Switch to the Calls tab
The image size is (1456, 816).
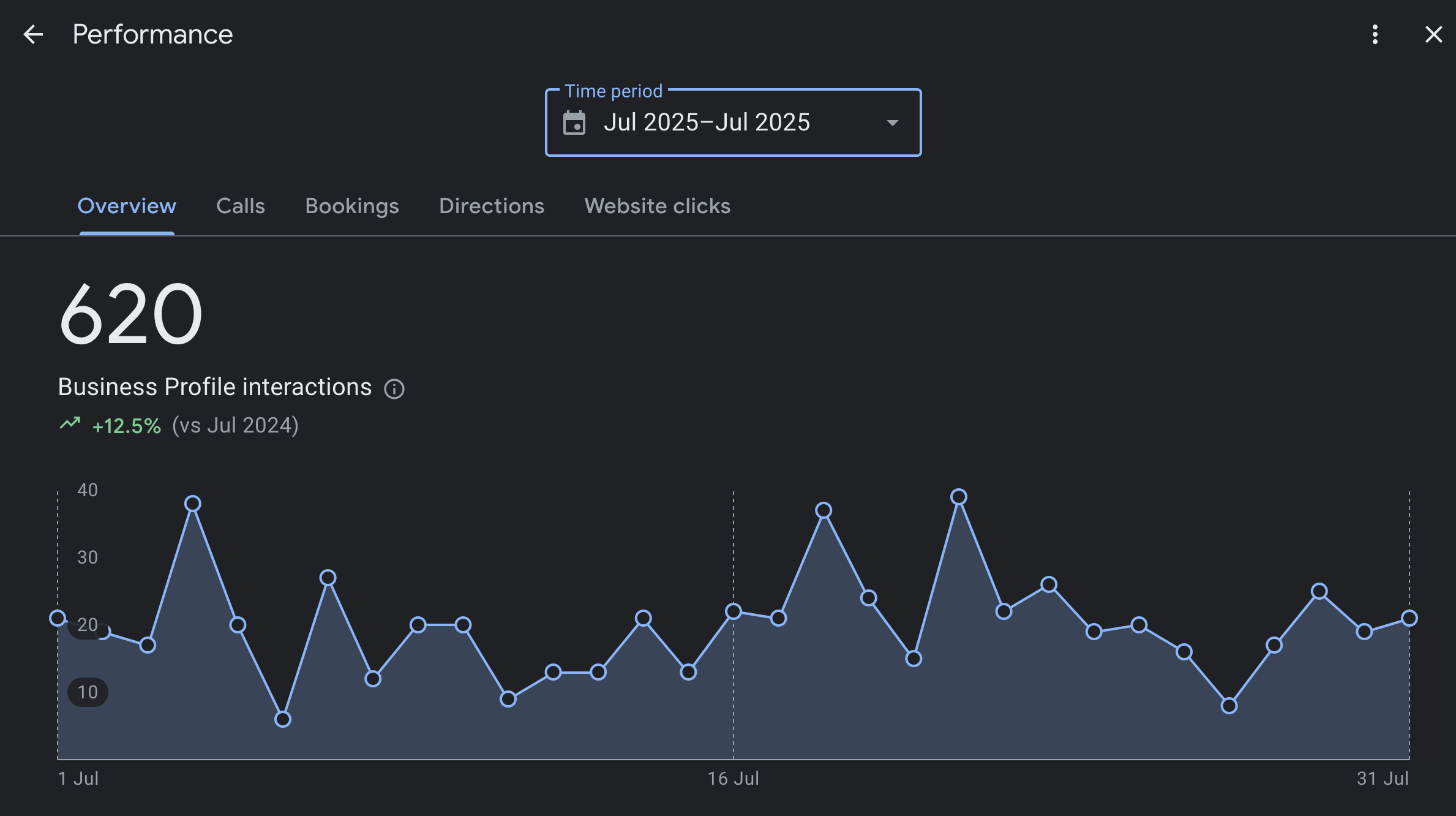pyautogui.click(x=240, y=206)
